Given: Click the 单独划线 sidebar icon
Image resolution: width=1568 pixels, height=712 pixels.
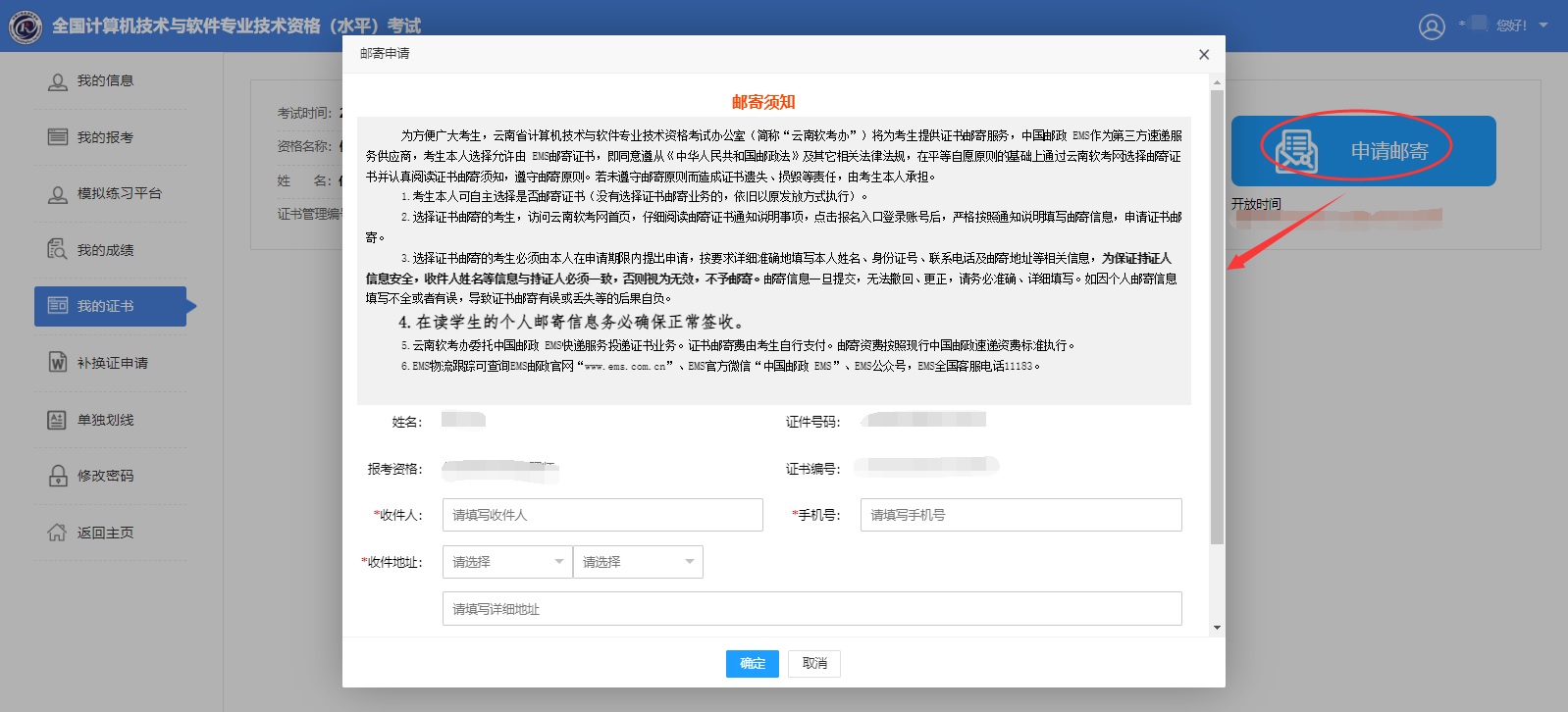Looking at the screenshot, I should [x=58, y=420].
